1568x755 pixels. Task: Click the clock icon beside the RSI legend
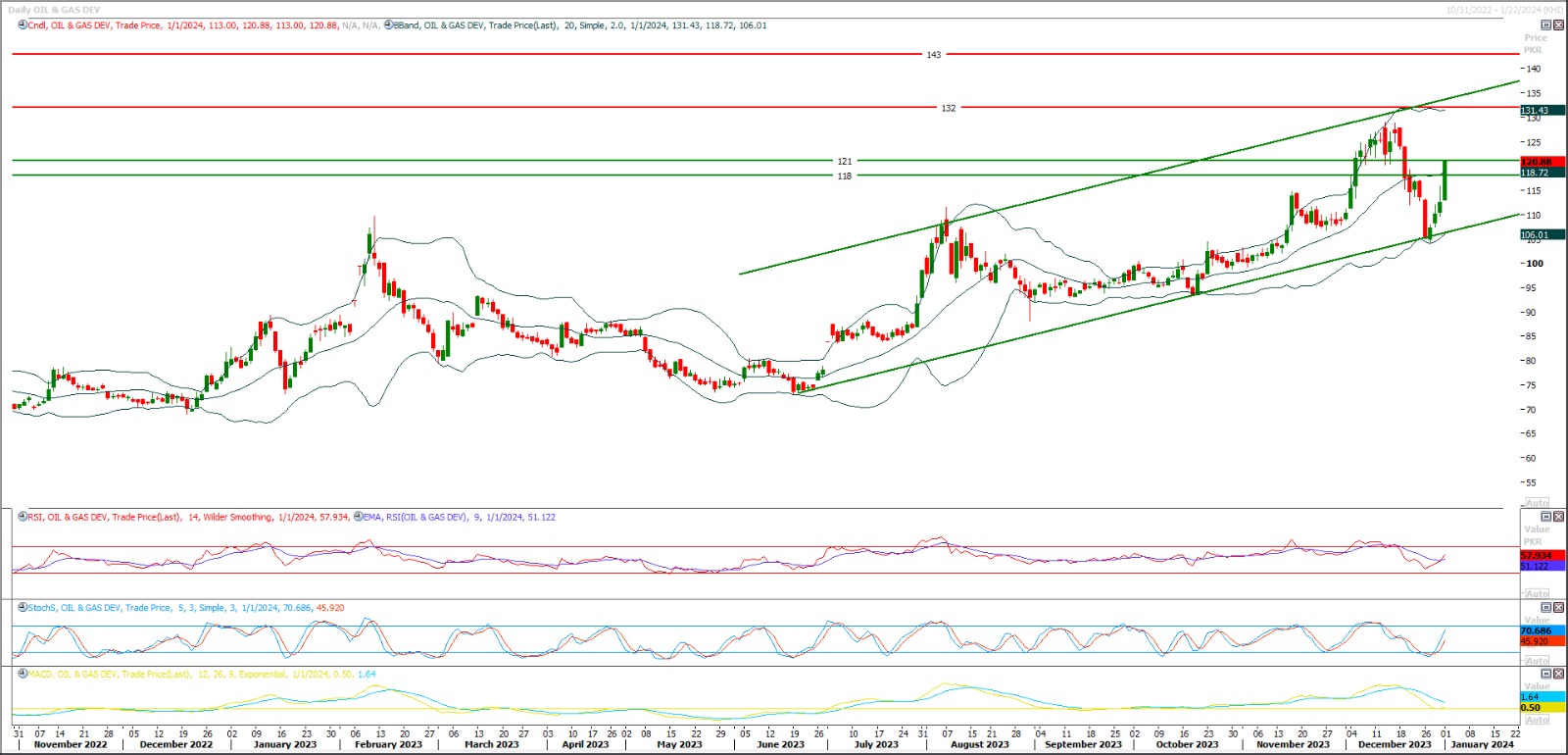click(x=22, y=517)
